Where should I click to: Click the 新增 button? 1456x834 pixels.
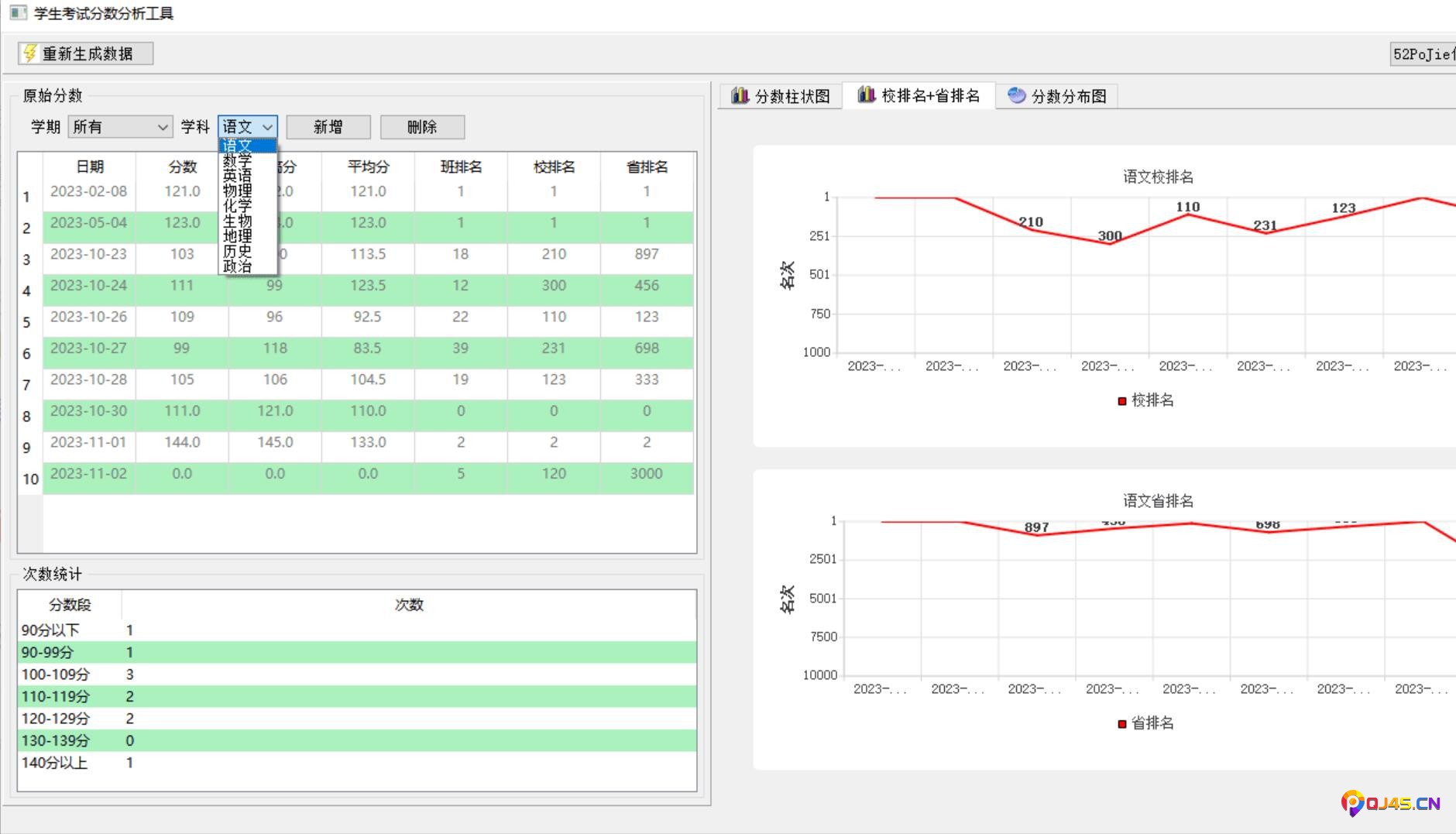coord(328,126)
